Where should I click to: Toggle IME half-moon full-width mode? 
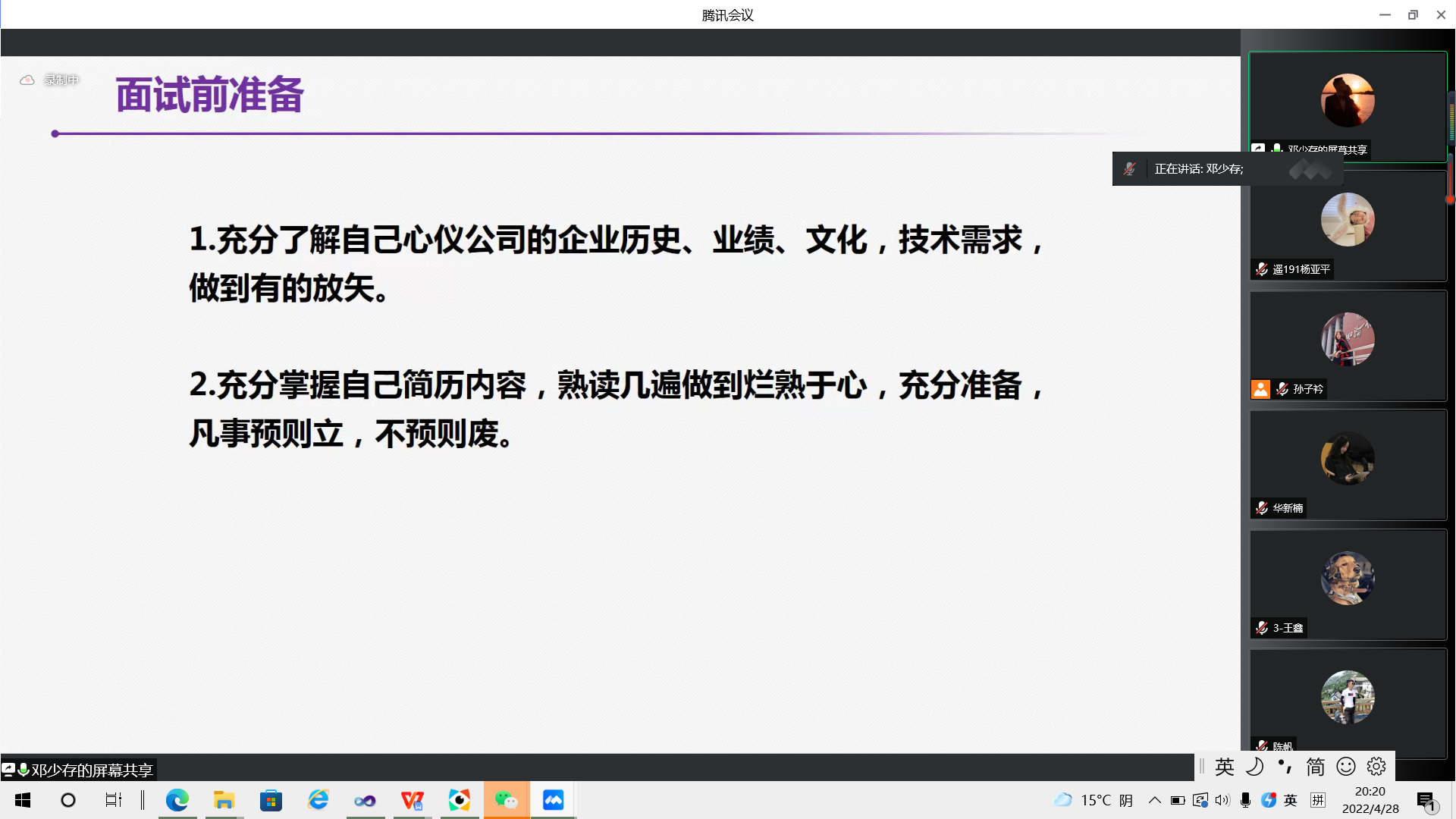tap(1255, 767)
